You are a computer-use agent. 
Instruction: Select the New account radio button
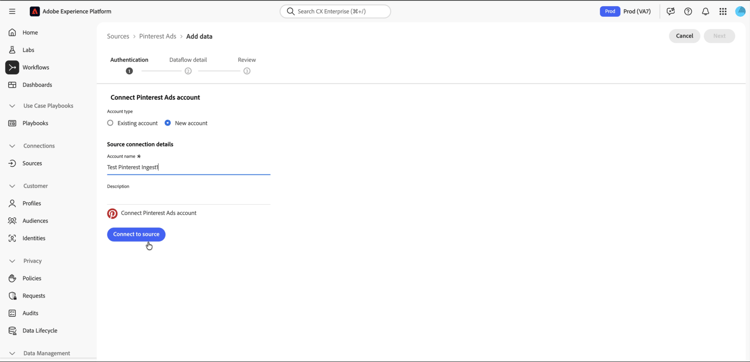coord(167,123)
